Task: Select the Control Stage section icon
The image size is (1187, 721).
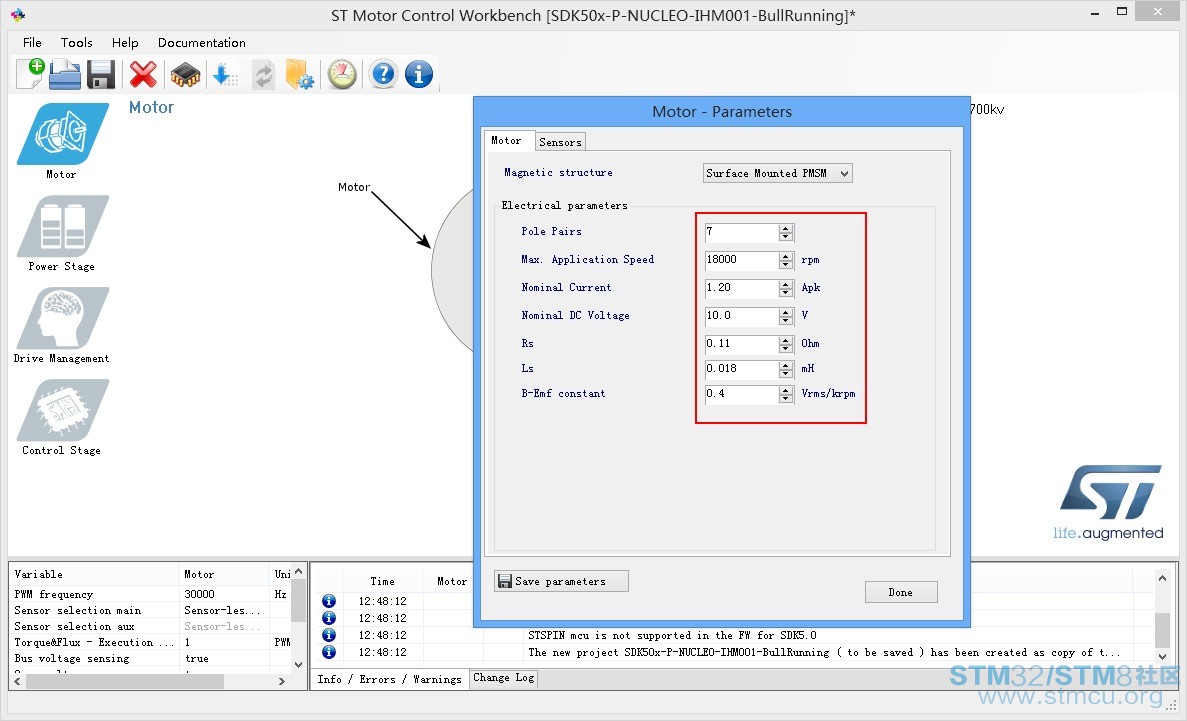Action: [62, 410]
